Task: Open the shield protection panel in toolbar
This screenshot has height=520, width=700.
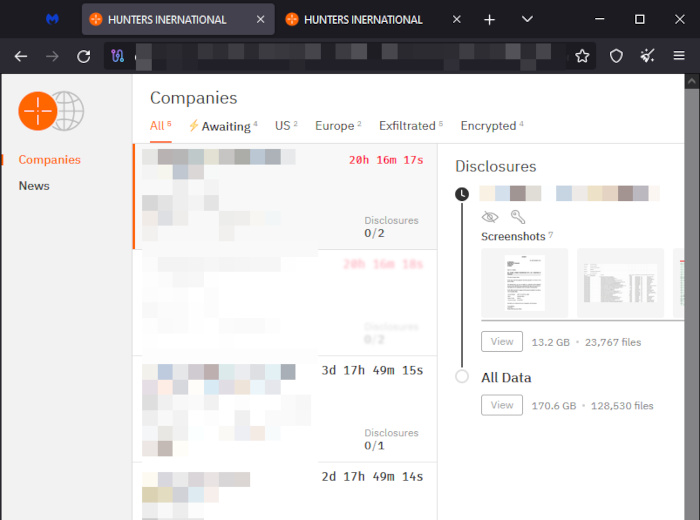Action: point(616,56)
